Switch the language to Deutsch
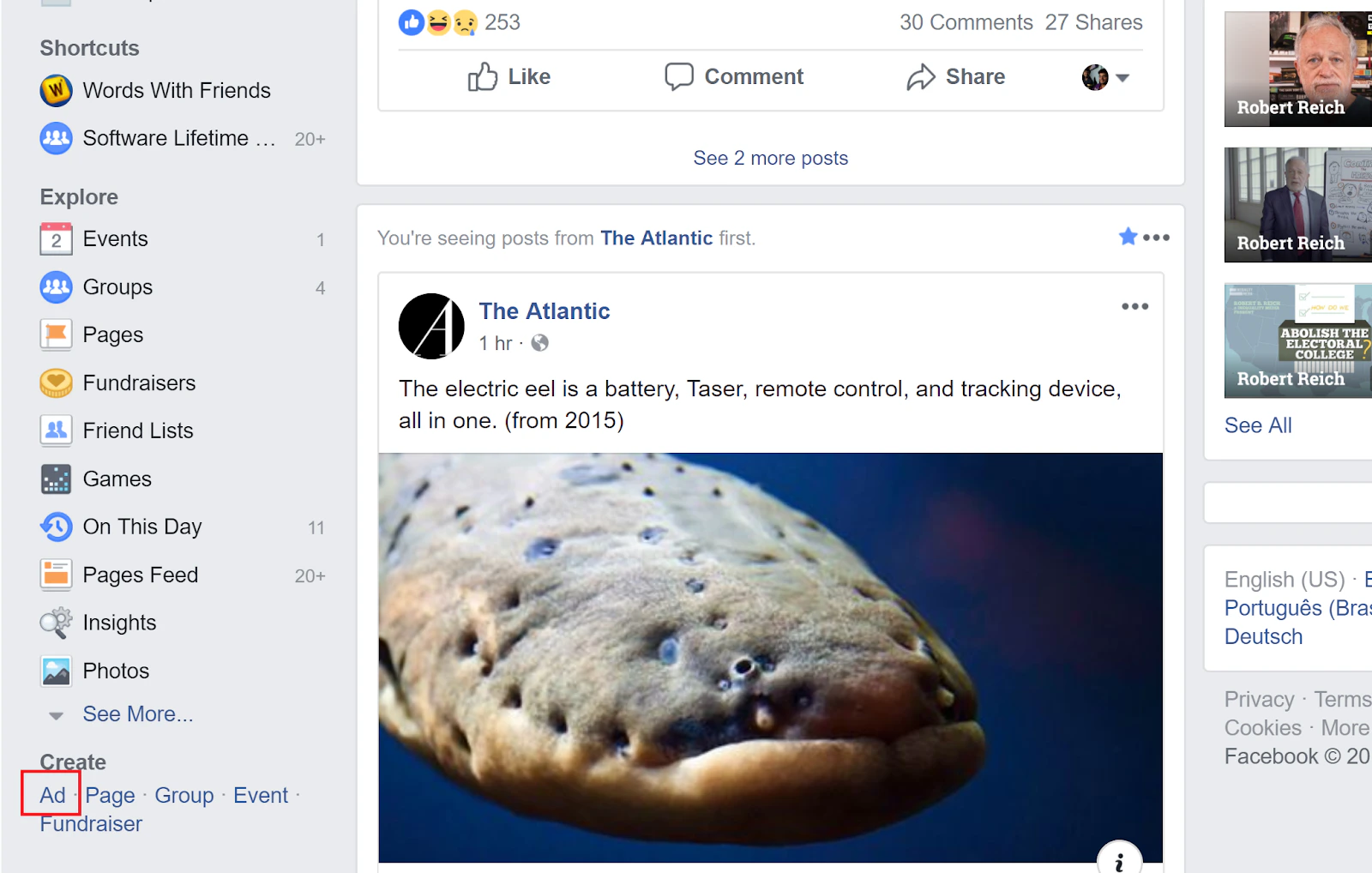 click(1263, 636)
